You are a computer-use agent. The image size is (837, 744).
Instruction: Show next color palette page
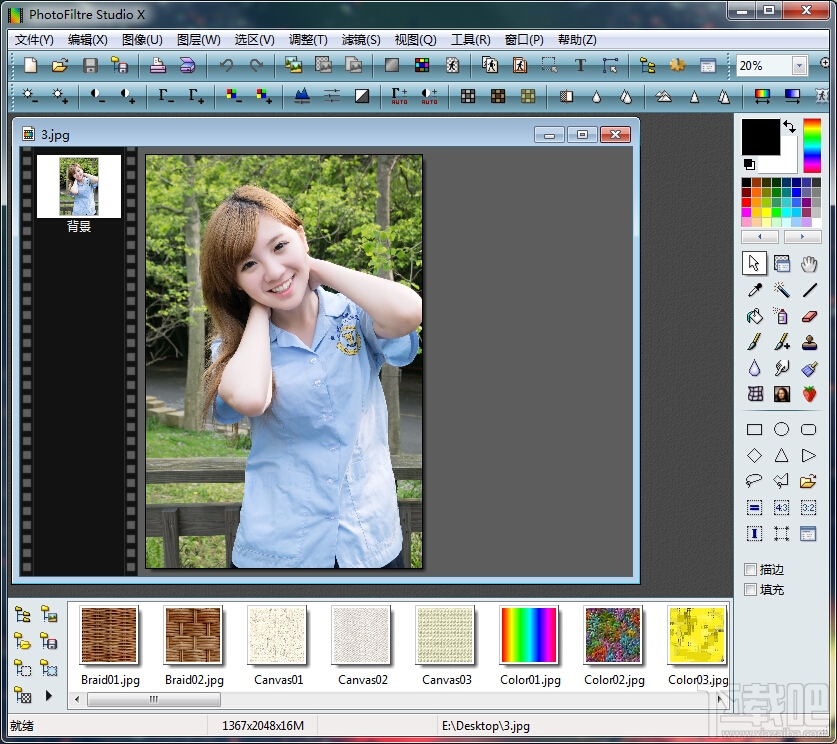(x=802, y=237)
